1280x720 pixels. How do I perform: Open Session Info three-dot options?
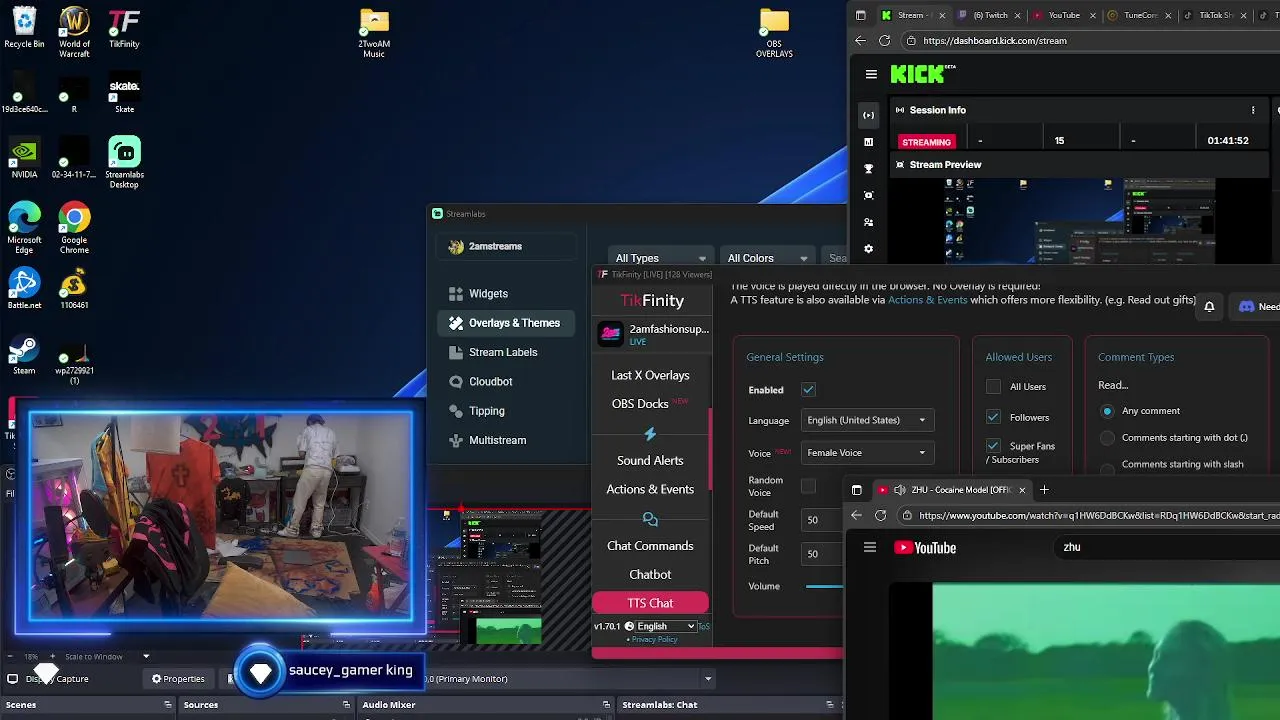1253,110
